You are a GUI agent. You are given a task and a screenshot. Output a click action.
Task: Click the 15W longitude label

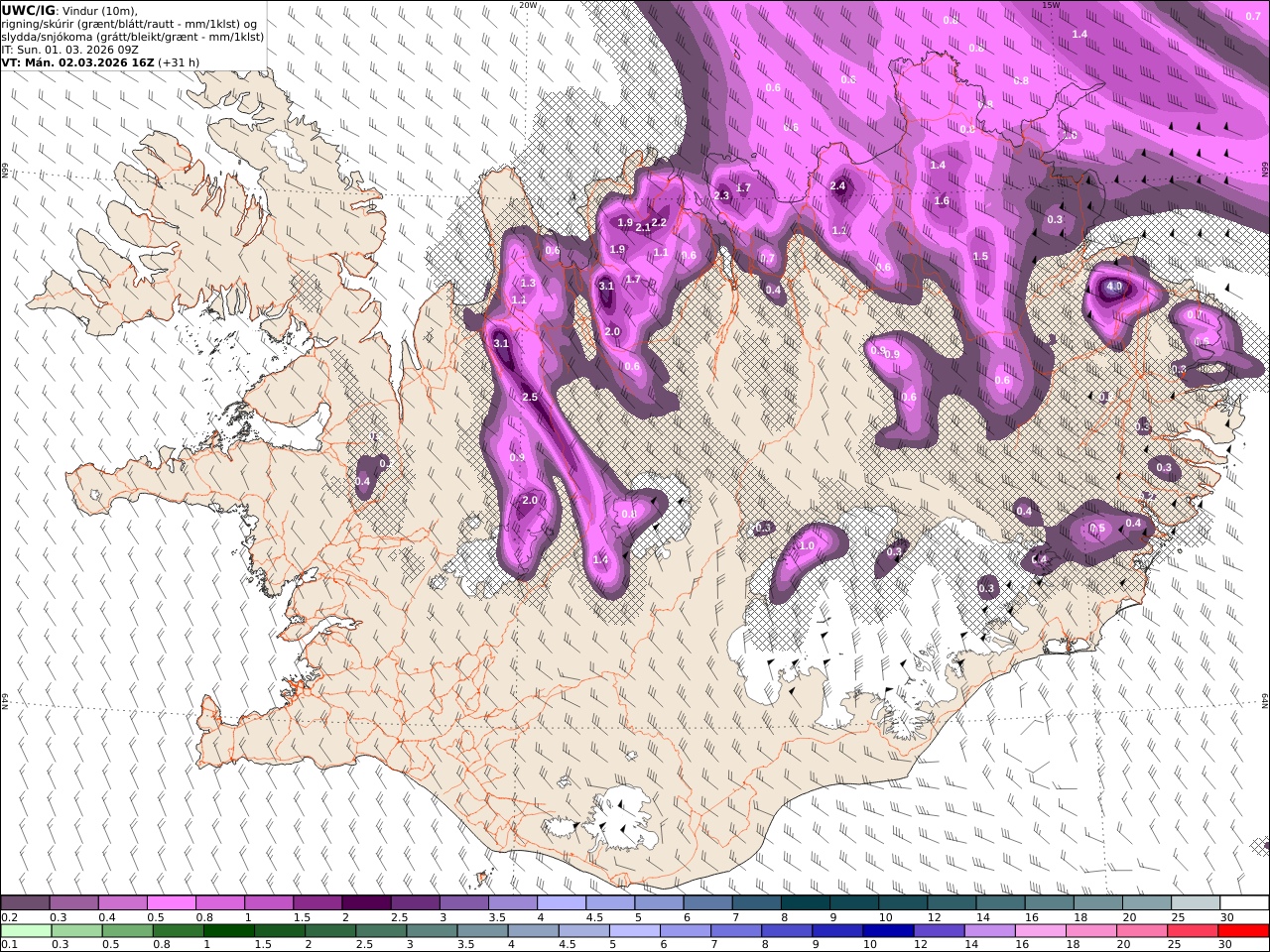(x=1051, y=5)
